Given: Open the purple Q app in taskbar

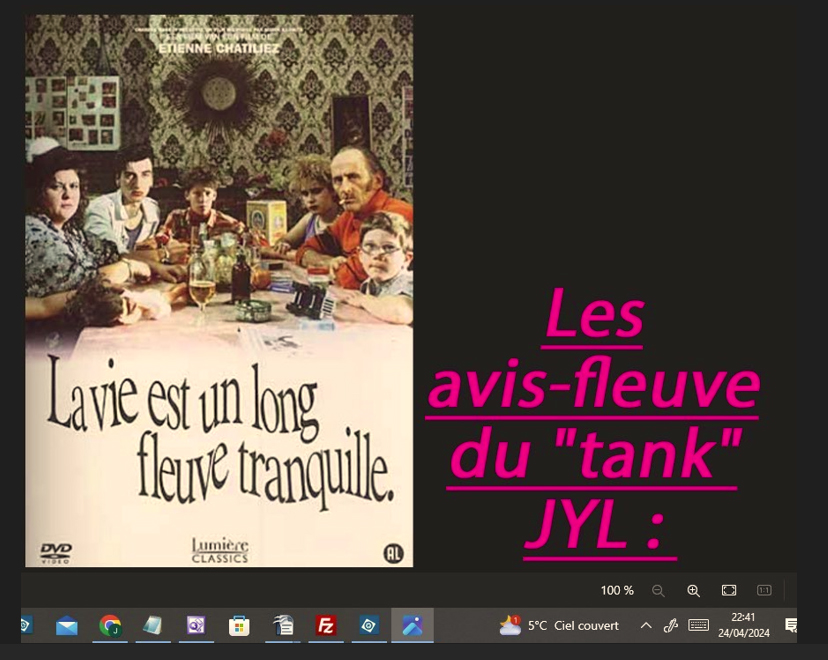Looking at the screenshot, I should pos(196,626).
